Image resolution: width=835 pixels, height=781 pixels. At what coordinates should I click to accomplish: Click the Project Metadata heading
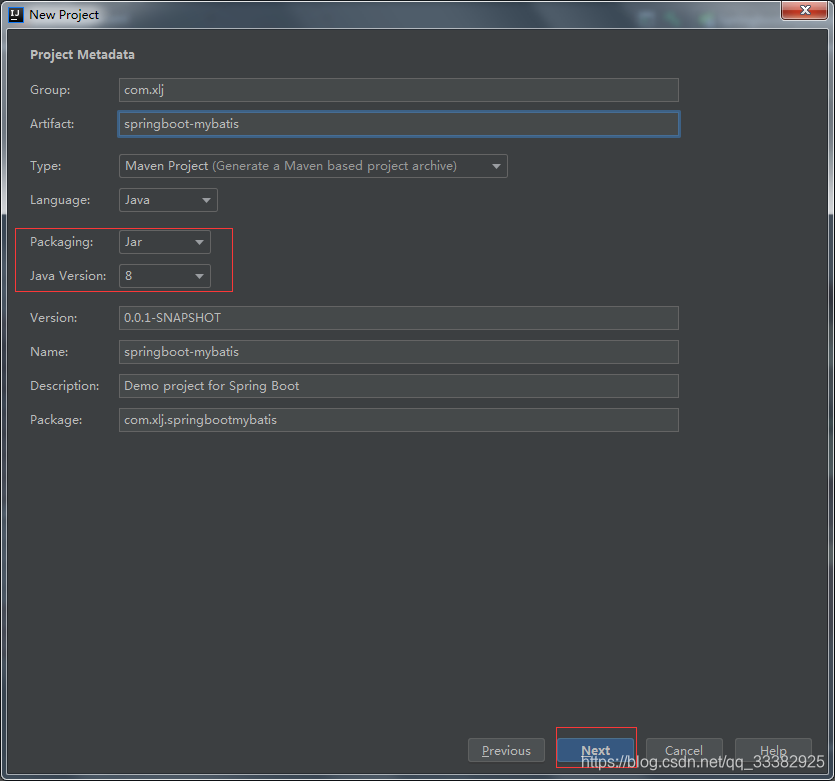83,55
